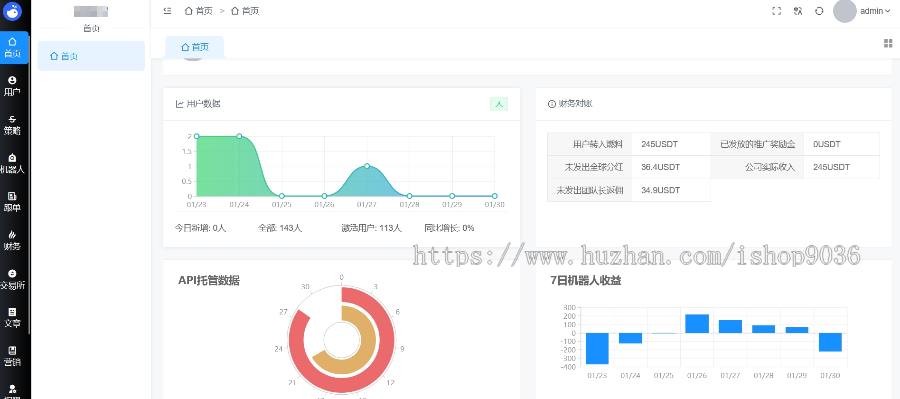Viewport: 900px width, 399px height.
Task: Open the 财务 sidebar section
Action: pyautogui.click(x=12, y=241)
